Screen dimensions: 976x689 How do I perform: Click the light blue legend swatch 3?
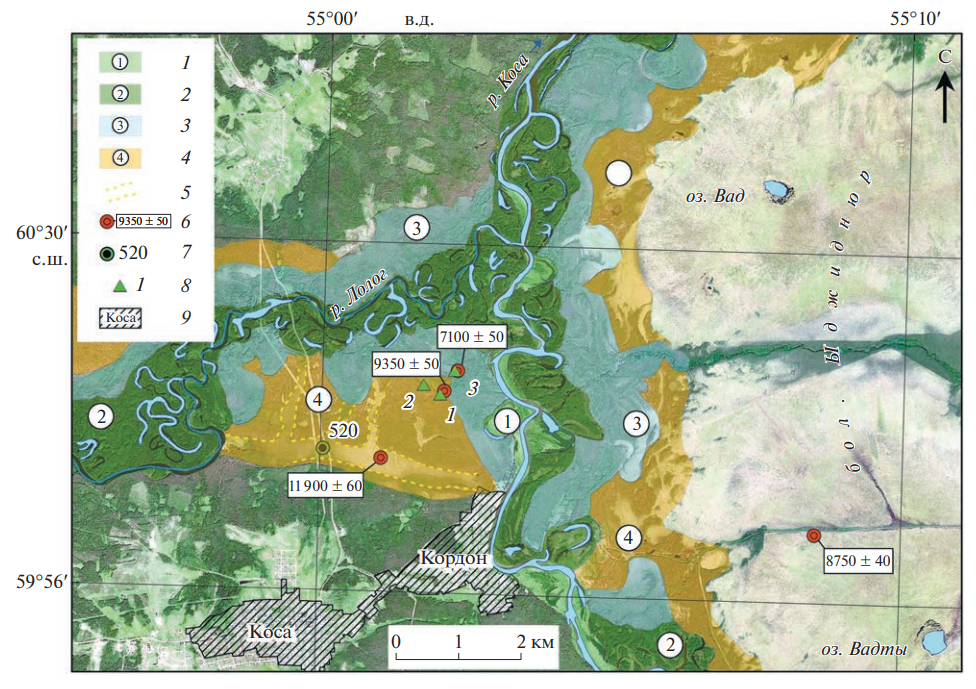pos(121,126)
